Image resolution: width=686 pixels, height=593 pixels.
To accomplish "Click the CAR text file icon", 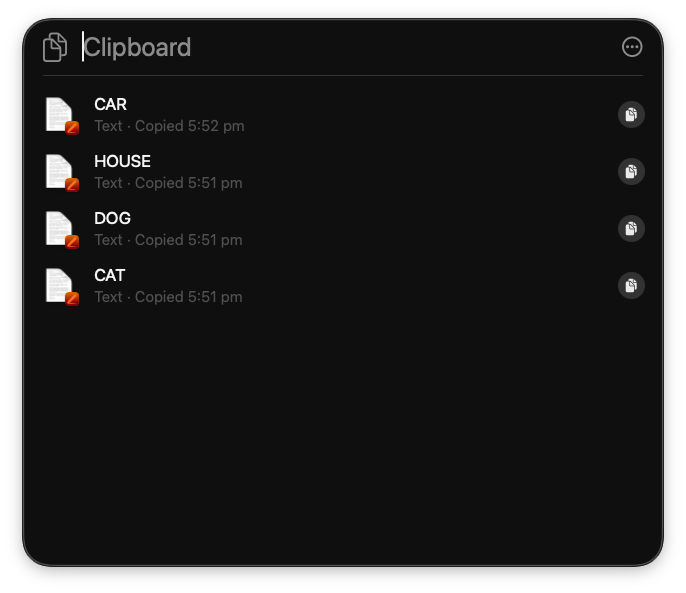I will (x=60, y=115).
